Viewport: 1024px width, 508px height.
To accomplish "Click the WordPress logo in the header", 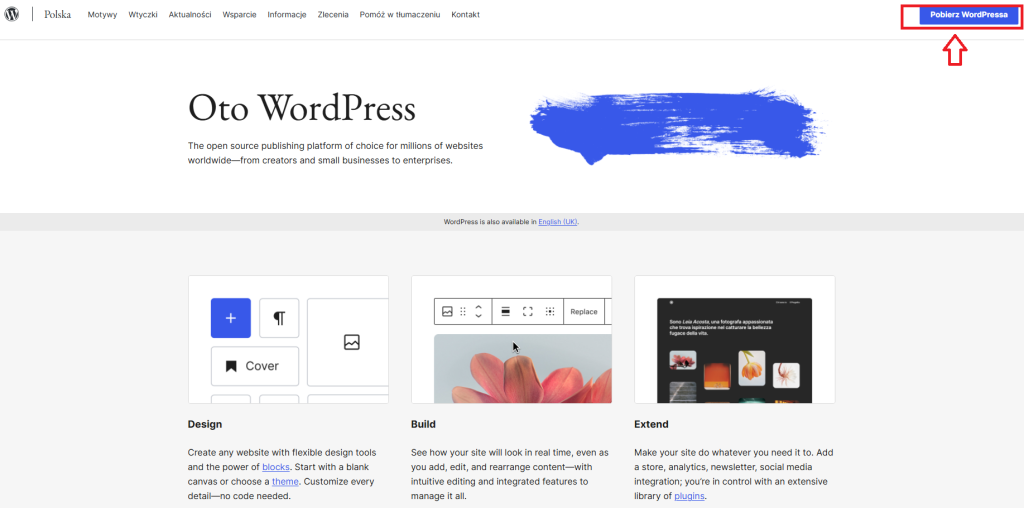I will click(12, 15).
